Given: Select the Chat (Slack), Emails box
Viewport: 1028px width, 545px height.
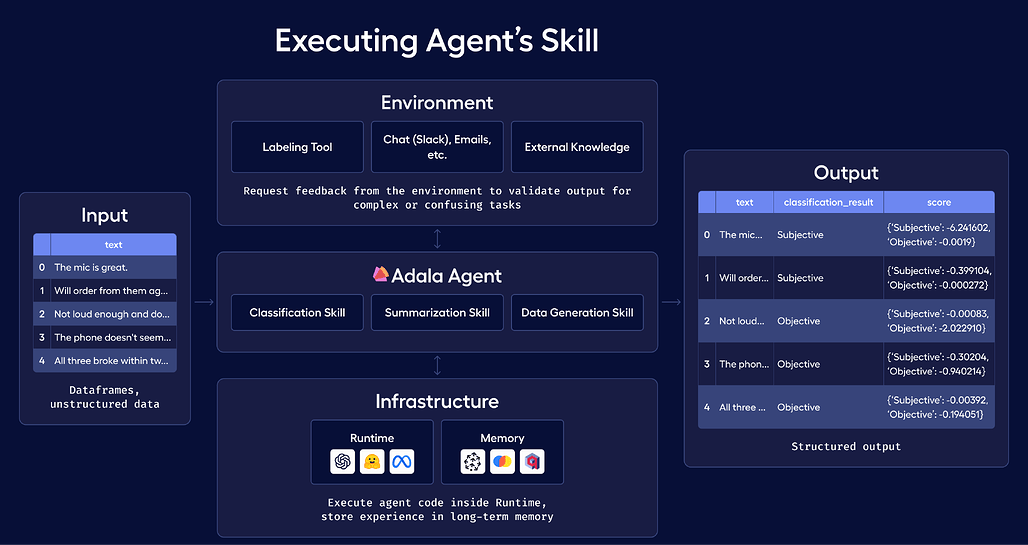Looking at the screenshot, I should [437, 147].
